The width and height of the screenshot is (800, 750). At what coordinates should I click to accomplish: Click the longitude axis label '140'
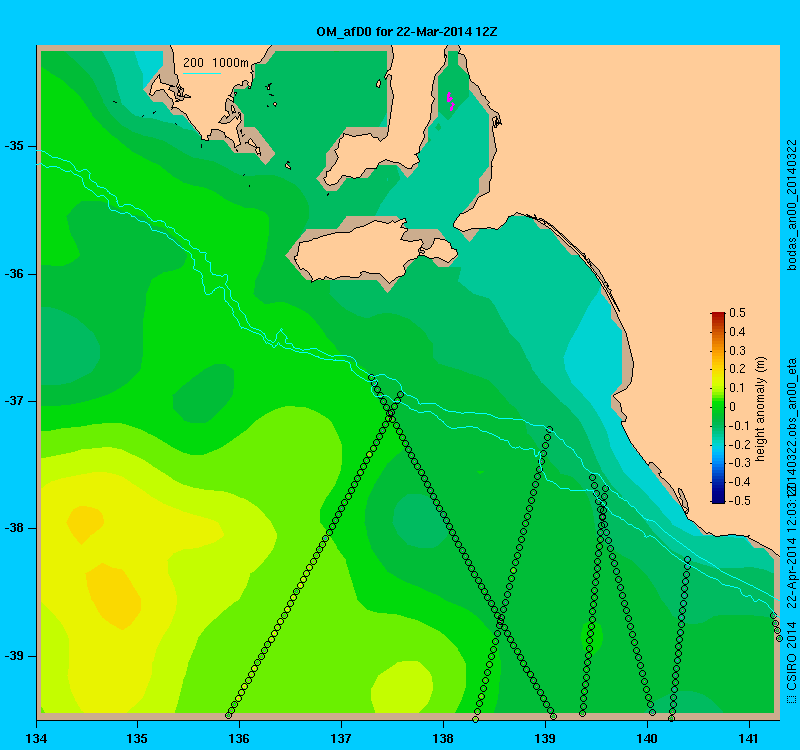pyautogui.click(x=647, y=738)
